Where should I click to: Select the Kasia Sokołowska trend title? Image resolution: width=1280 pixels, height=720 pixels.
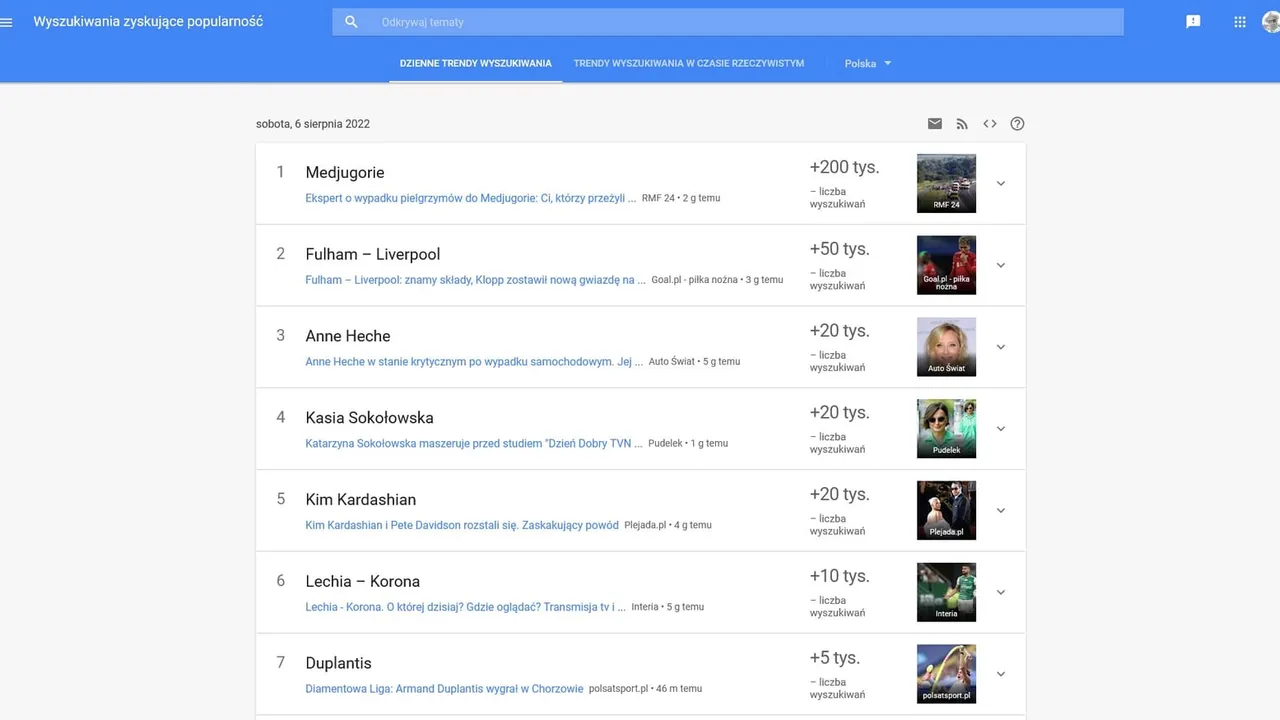(x=369, y=418)
